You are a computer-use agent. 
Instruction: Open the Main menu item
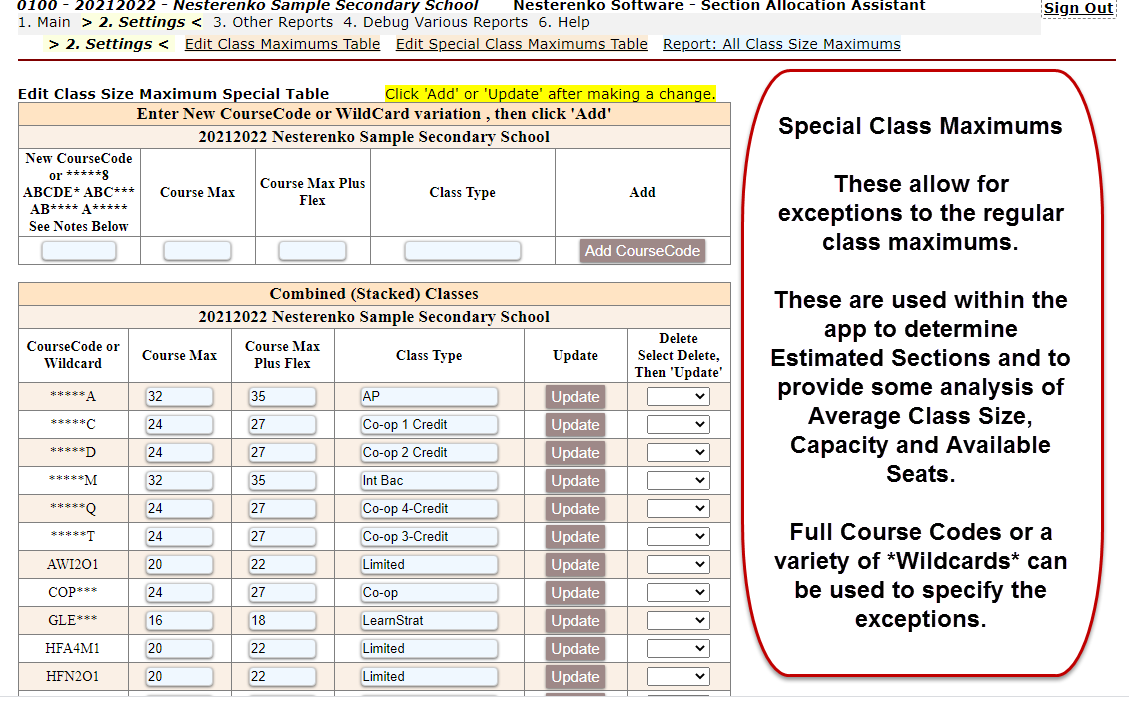point(44,22)
